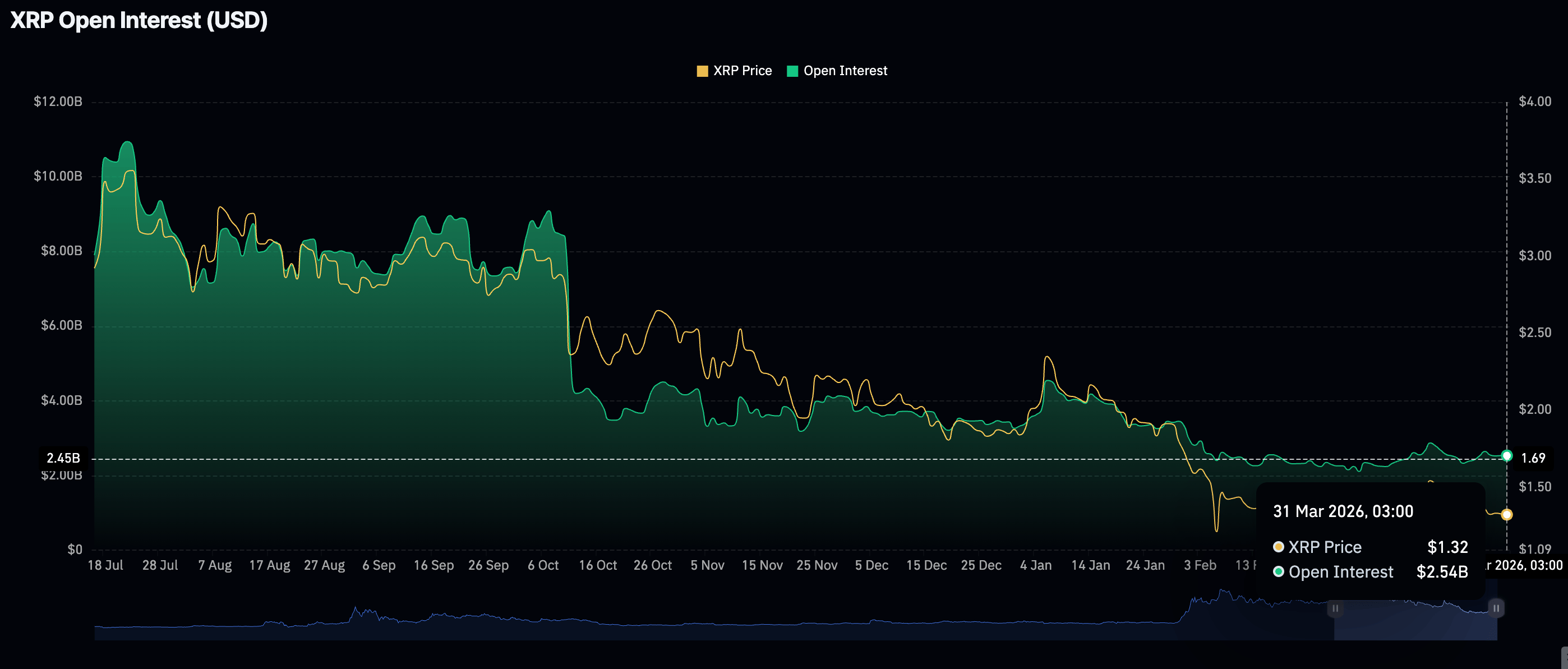Toggle the XRP Price series via legend label

click(742, 71)
